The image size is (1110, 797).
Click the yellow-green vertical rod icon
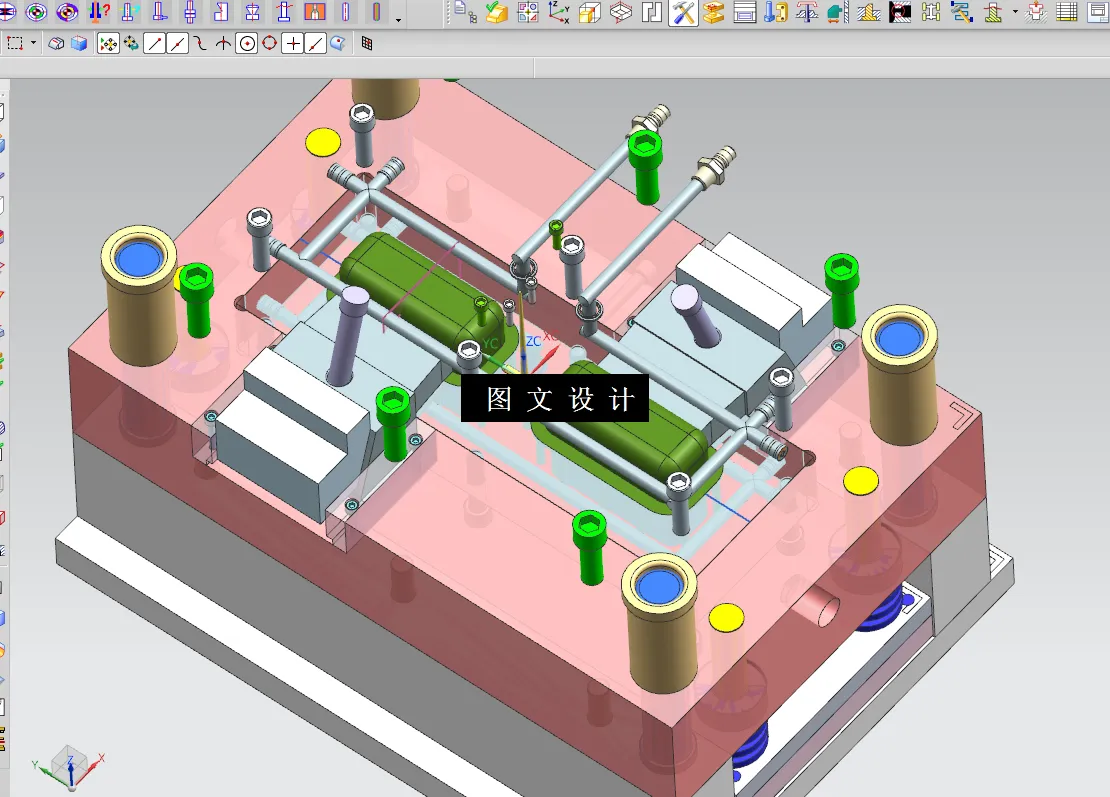pyautogui.click(x=376, y=11)
